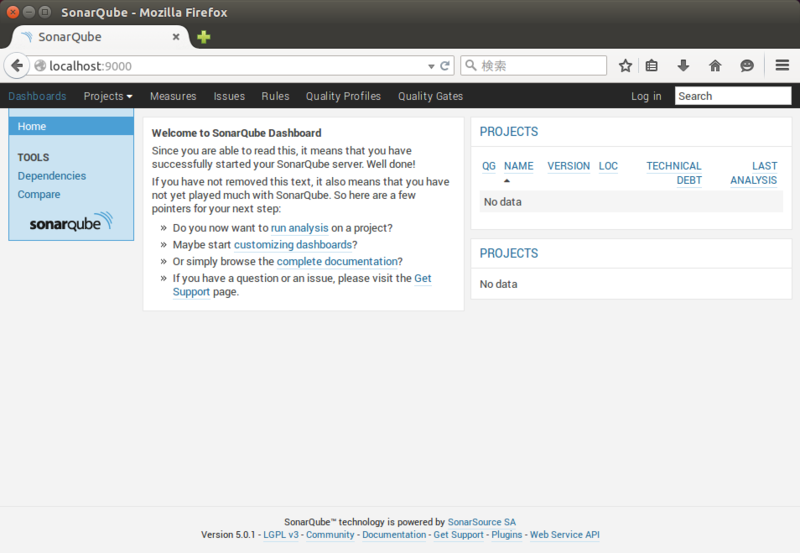Image resolution: width=800 pixels, height=553 pixels.
Task: Open the Rules navigation item
Action: pos(275,96)
